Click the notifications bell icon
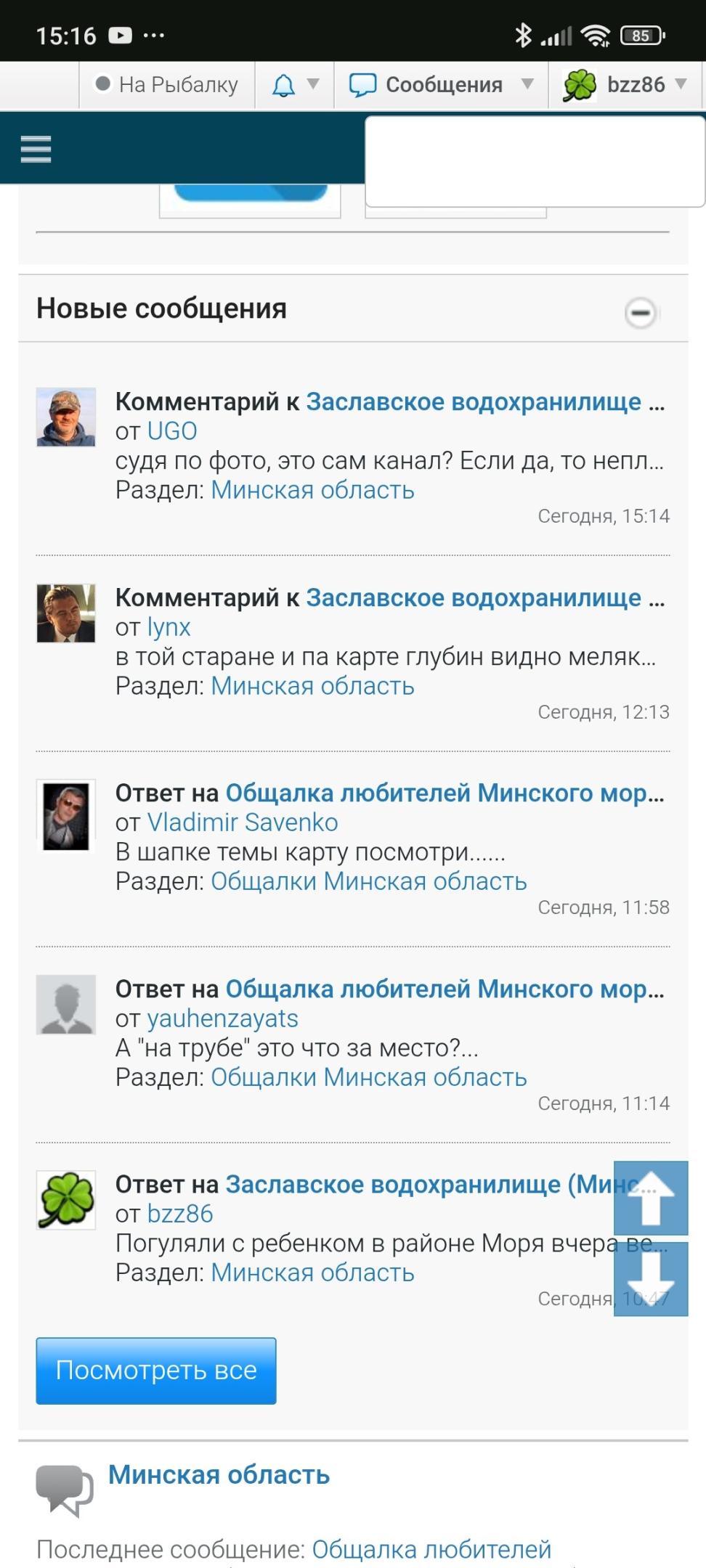The width and height of the screenshot is (706, 1568). [x=283, y=86]
